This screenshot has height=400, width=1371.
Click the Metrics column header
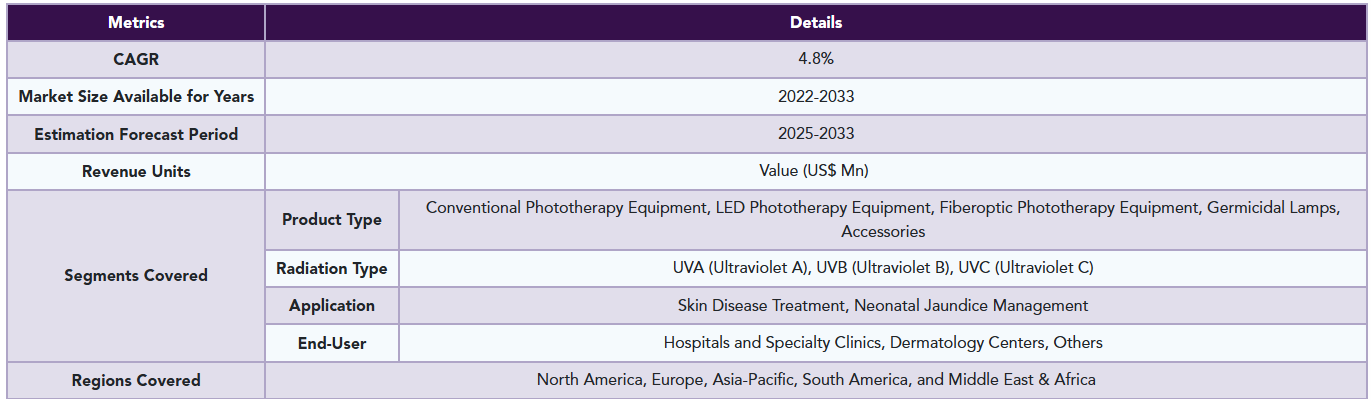pyautogui.click(x=136, y=22)
